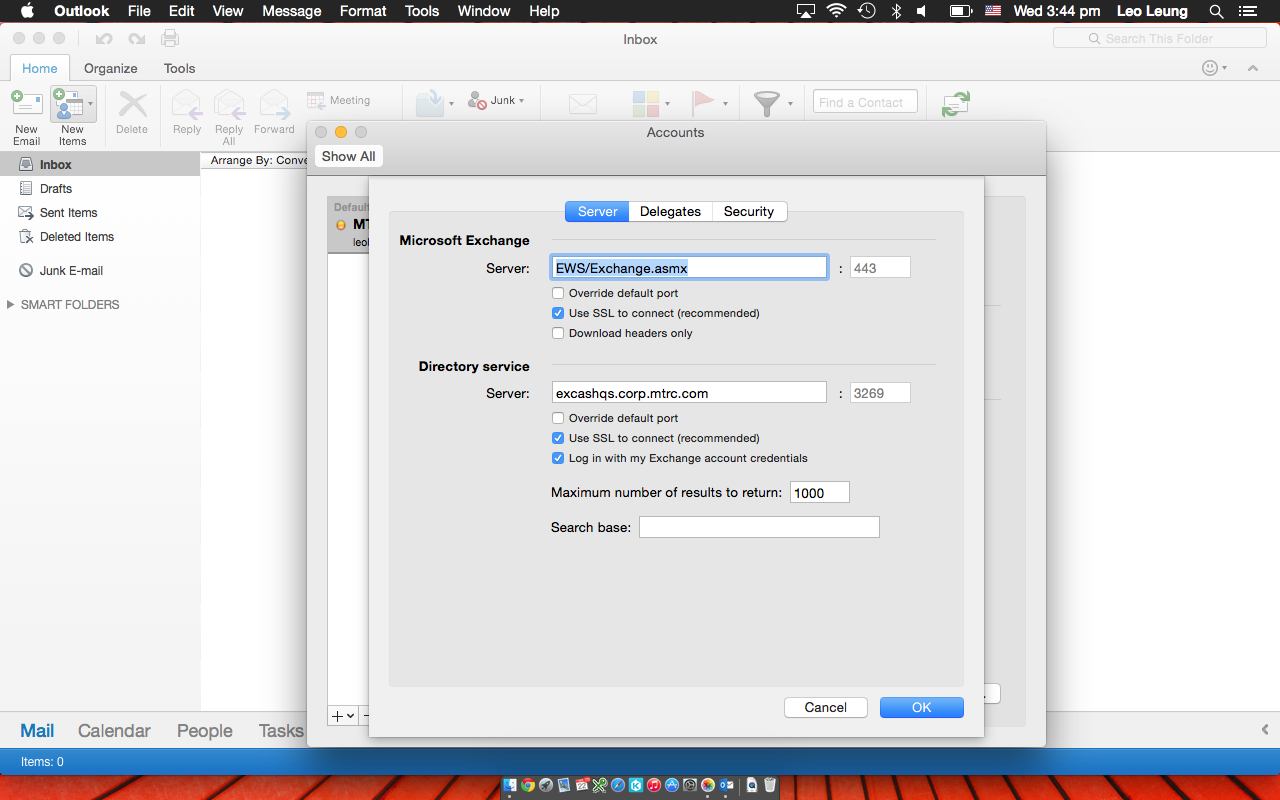Viewport: 1280px width, 800px height.
Task: Click the Directory service Server field
Action: [690, 393]
